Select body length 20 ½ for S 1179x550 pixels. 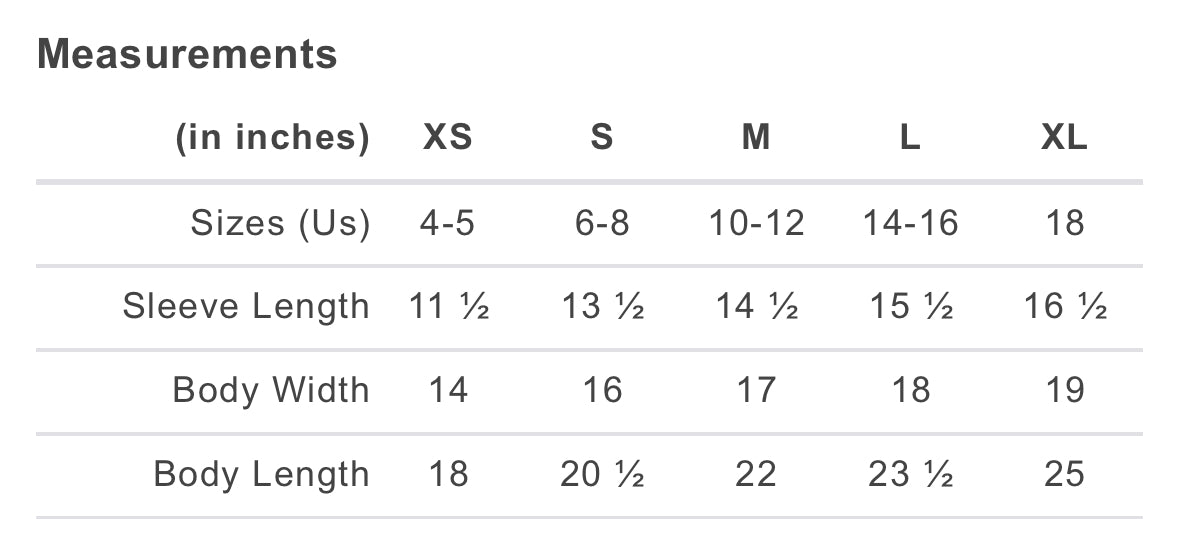pos(602,474)
